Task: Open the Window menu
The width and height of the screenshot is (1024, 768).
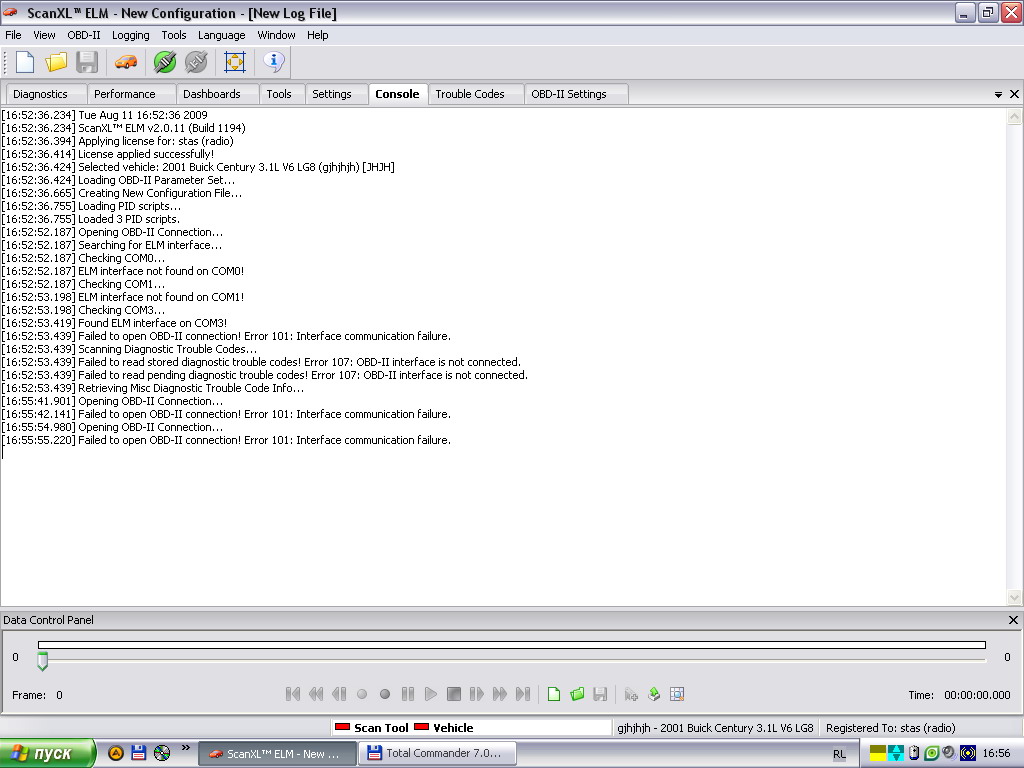Action: 276,35
